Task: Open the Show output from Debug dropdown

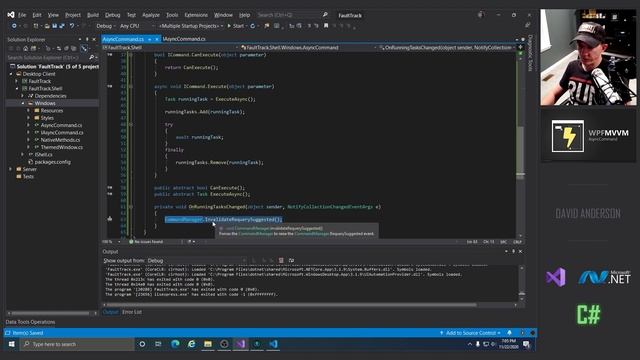Action: [x=196, y=260]
